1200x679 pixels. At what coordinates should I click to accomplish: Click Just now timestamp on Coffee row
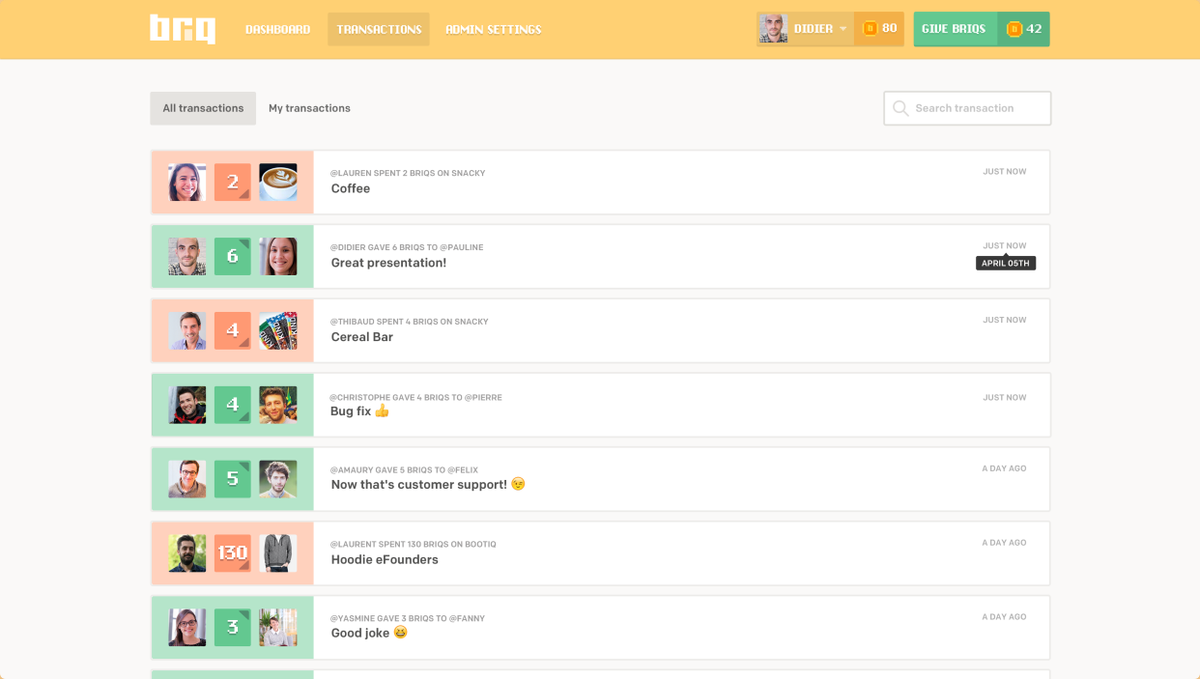1004,172
